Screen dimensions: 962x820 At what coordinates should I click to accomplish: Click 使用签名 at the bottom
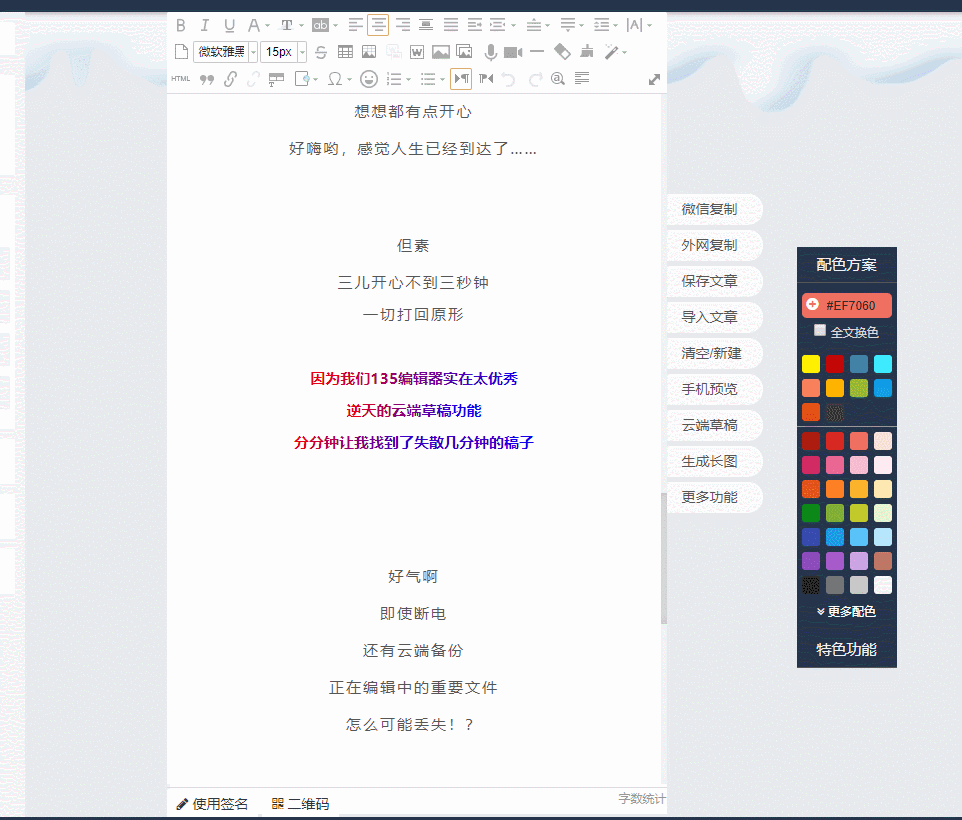pos(212,804)
